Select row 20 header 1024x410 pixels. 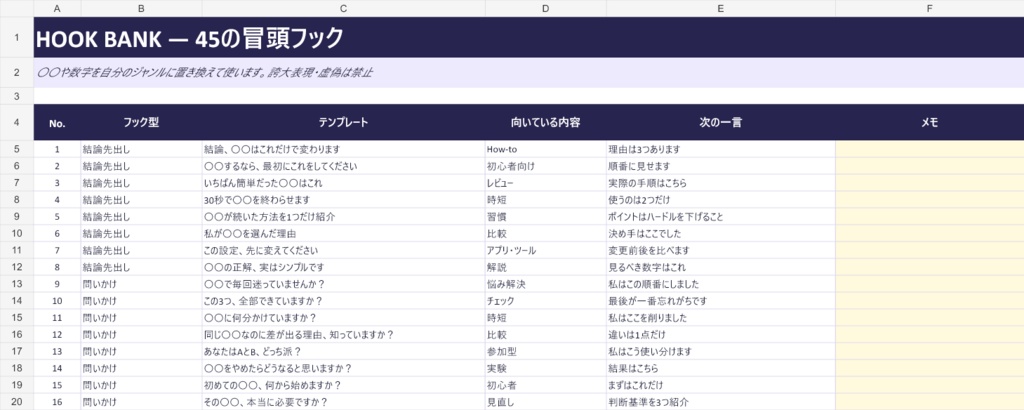pyautogui.click(x=17, y=402)
